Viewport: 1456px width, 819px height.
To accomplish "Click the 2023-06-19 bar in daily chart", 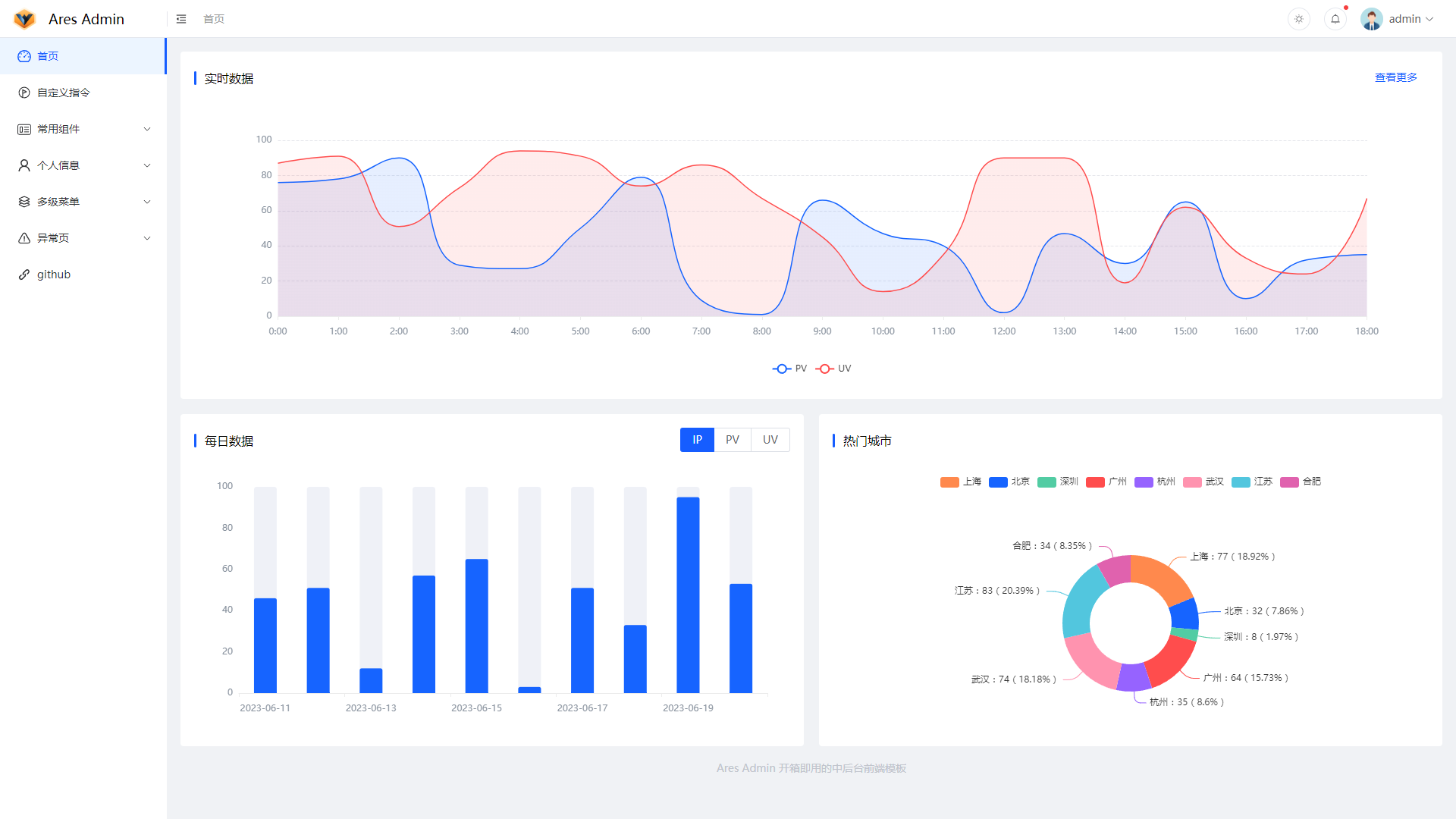I will click(x=688, y=595).
